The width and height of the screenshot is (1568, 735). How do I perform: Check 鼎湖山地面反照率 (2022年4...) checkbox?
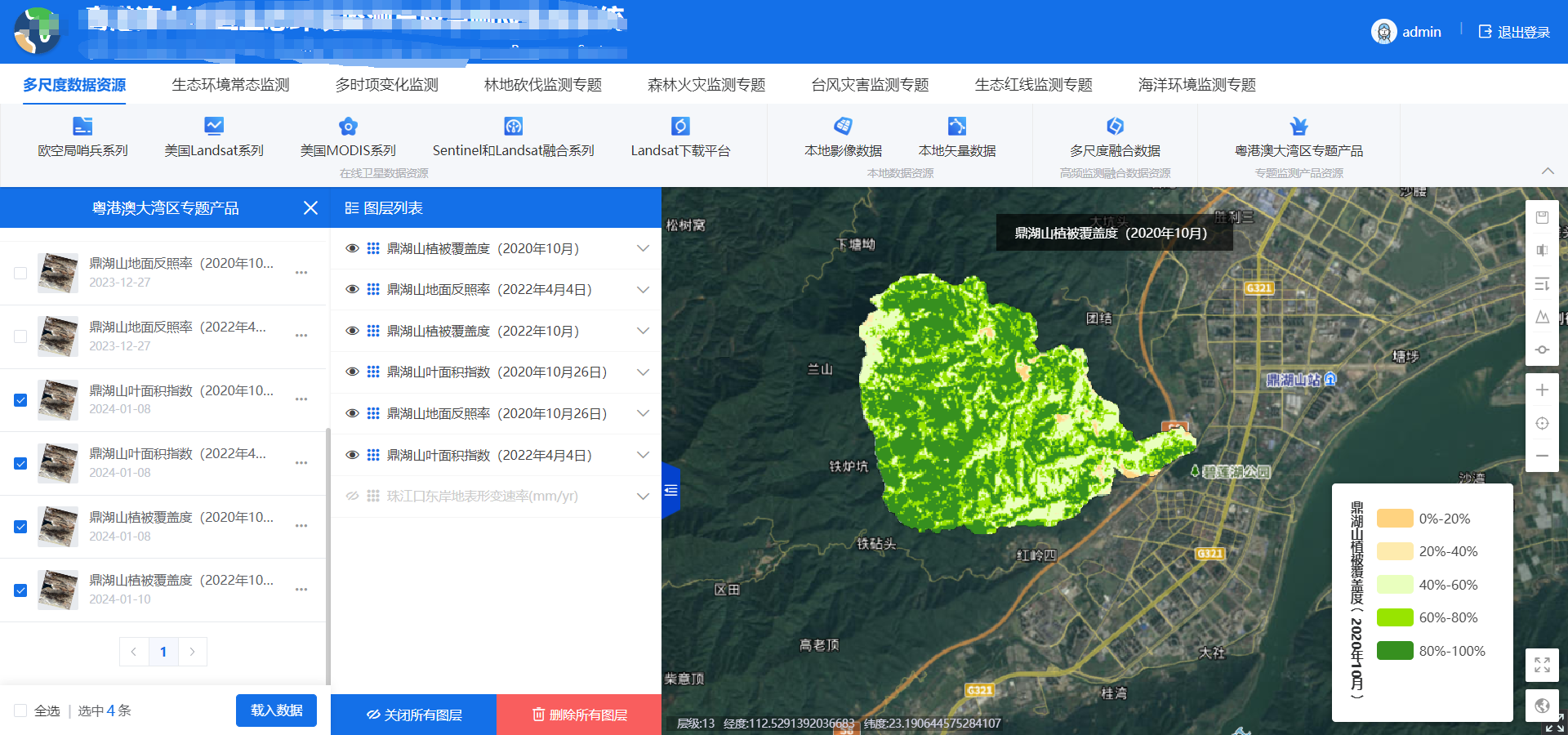tap(20, 336)
